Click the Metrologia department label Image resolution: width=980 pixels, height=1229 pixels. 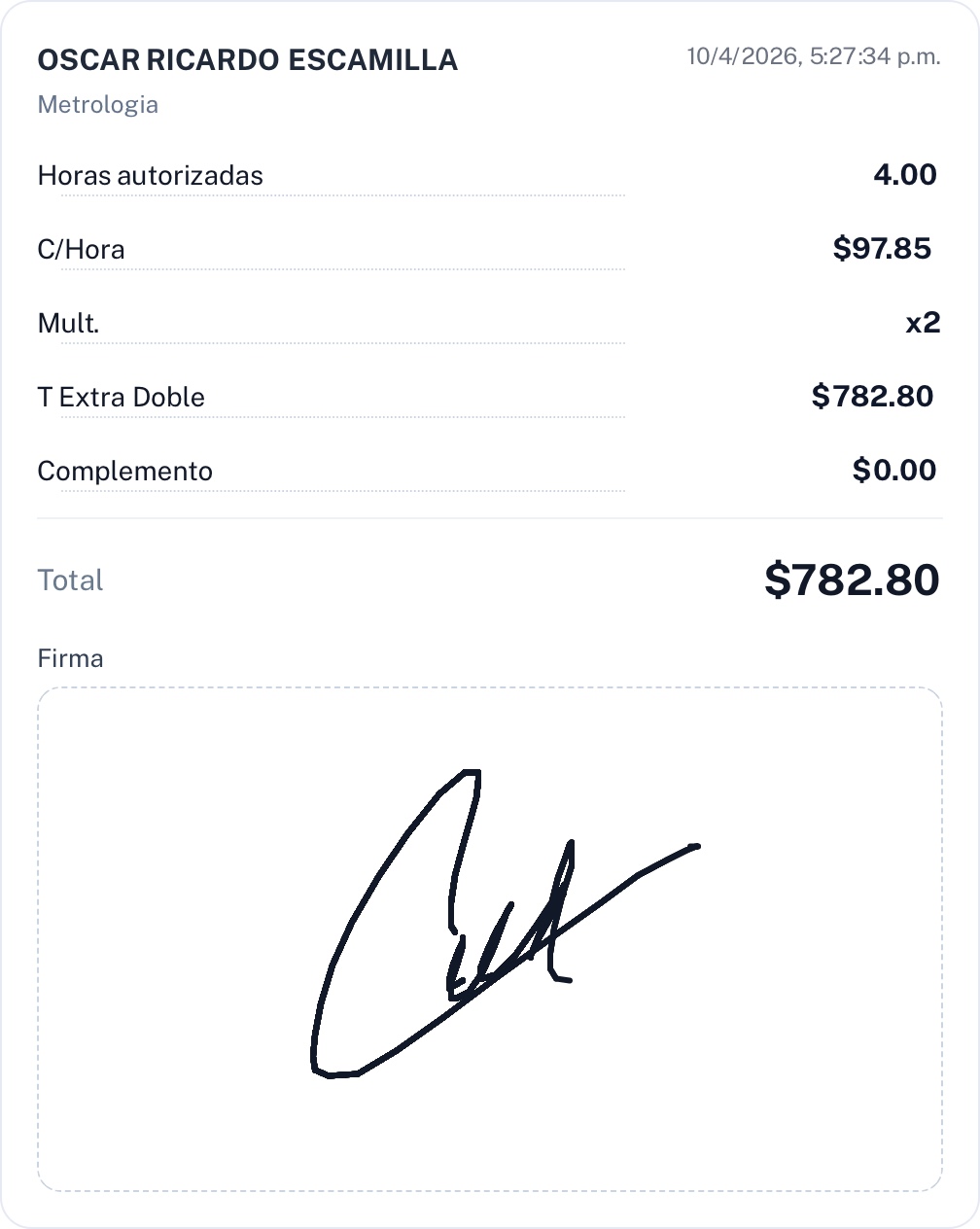pos(97,105)
